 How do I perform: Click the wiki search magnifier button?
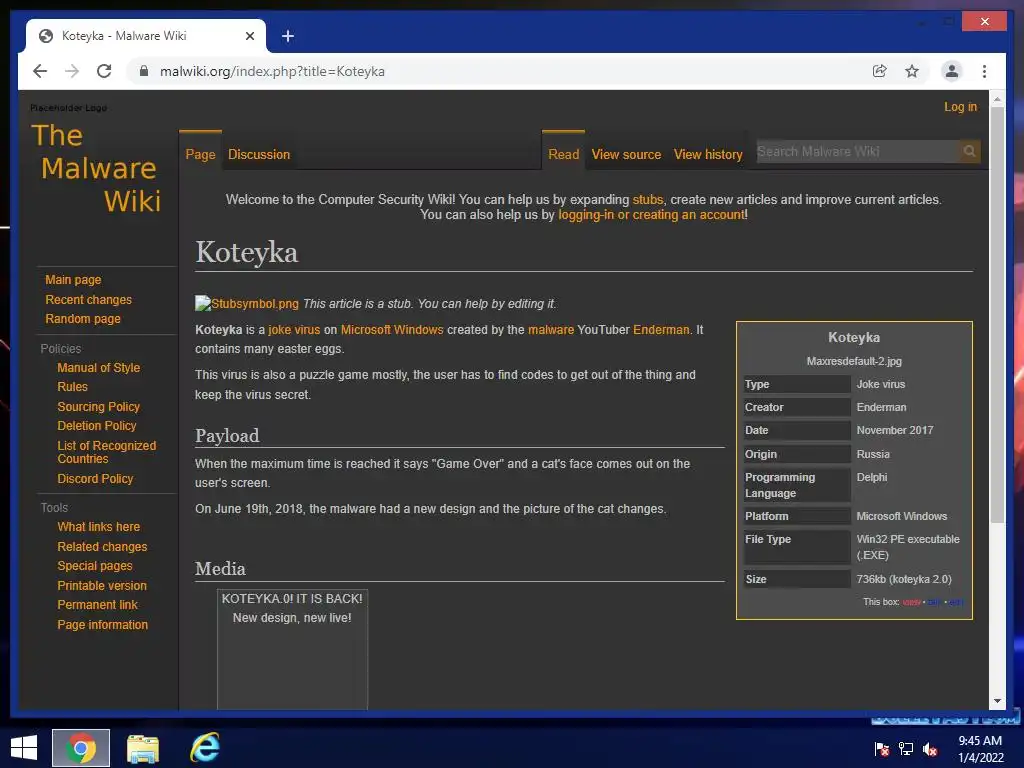(969, 152)
